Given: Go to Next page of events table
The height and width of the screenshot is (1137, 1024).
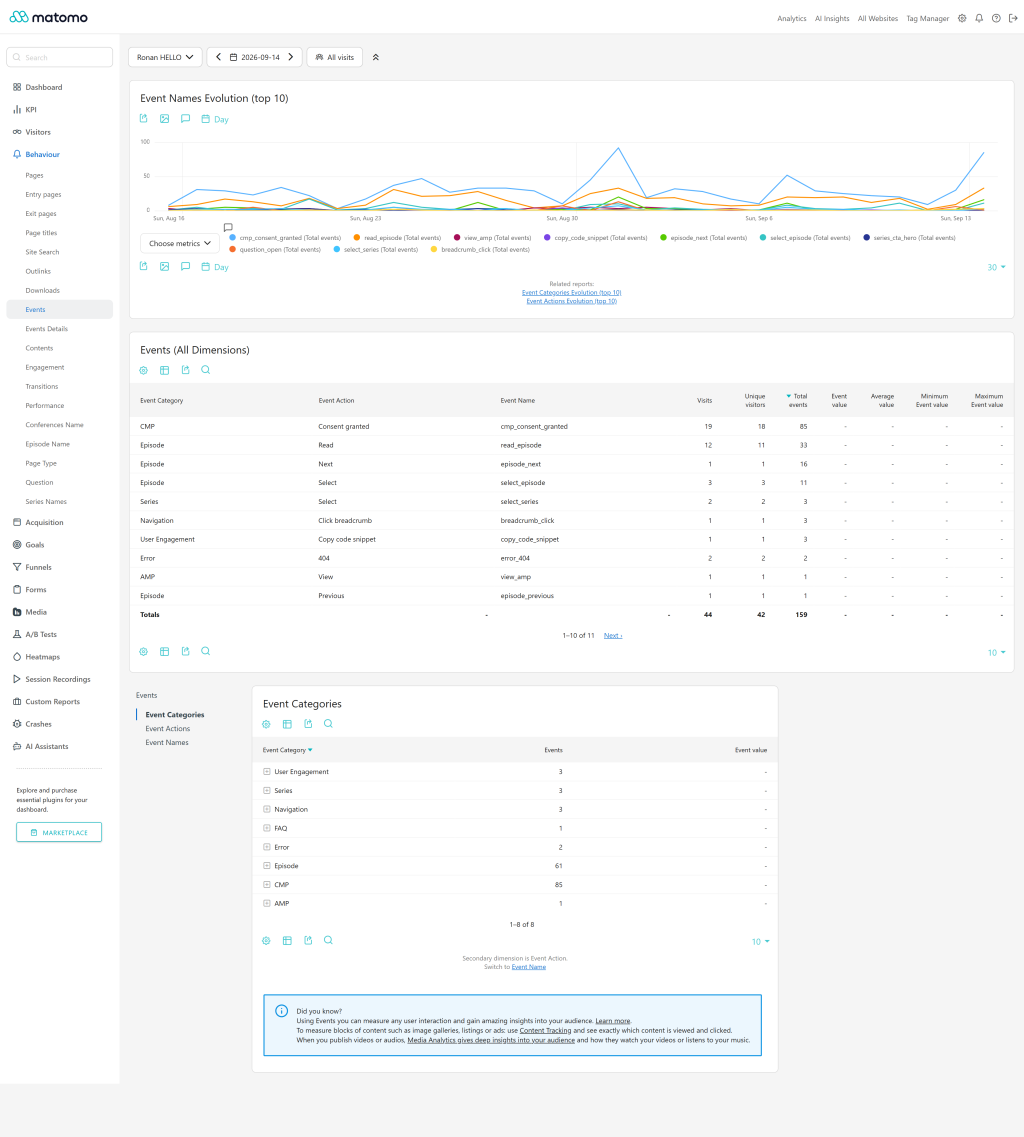Looking at the screenshot, I should click(613, 635).
